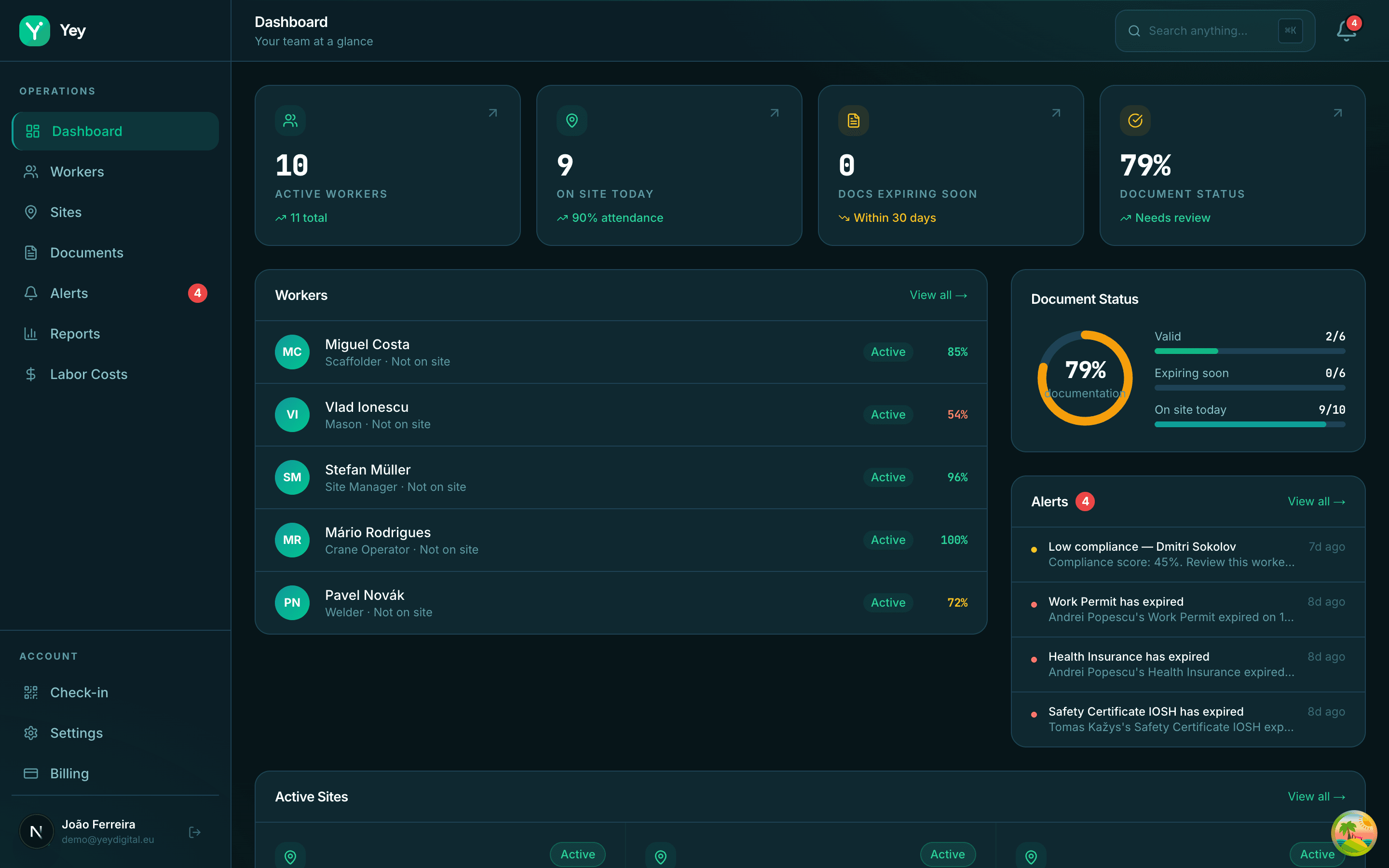Open Sites in the sidebar
1389x868 pixels.
coord(115,212)
